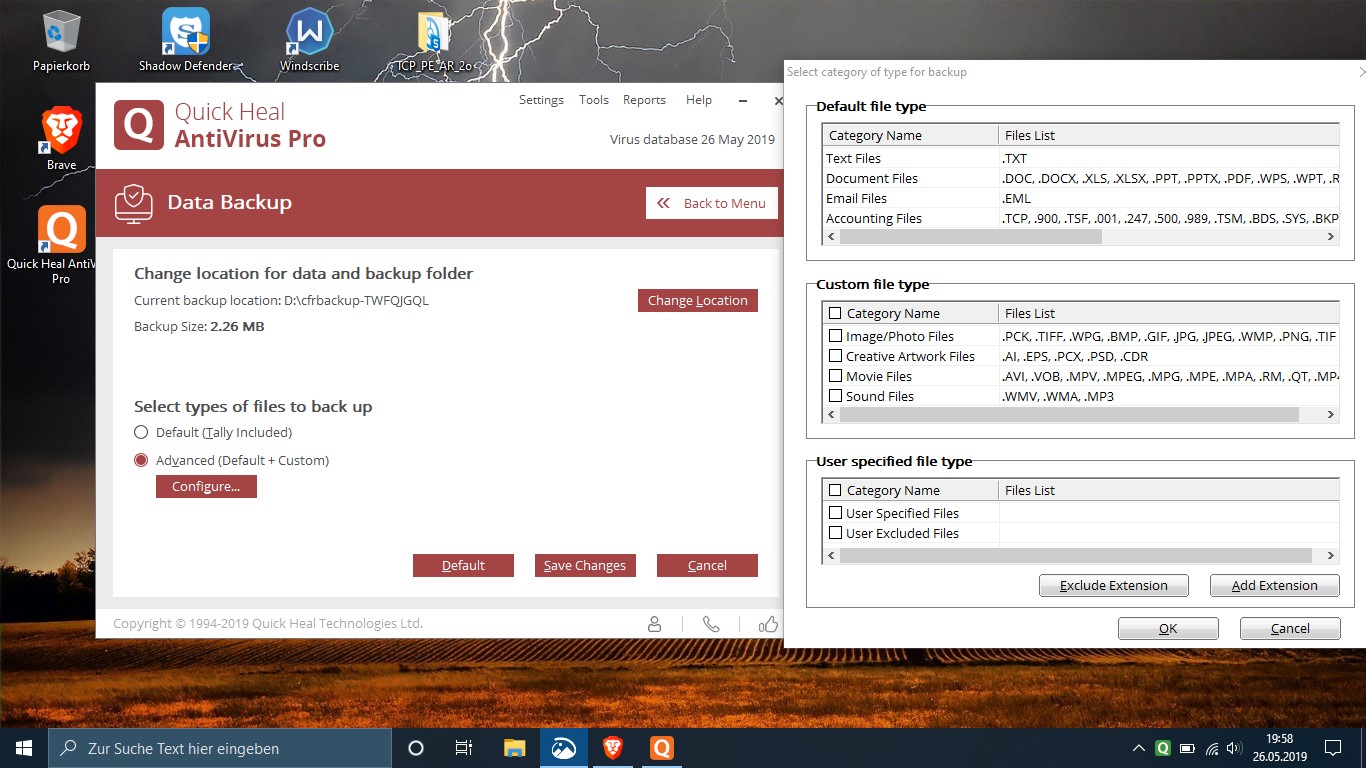
Task: Click the phone support icon in the Quick Heal footer
Action: pos(711,624)
